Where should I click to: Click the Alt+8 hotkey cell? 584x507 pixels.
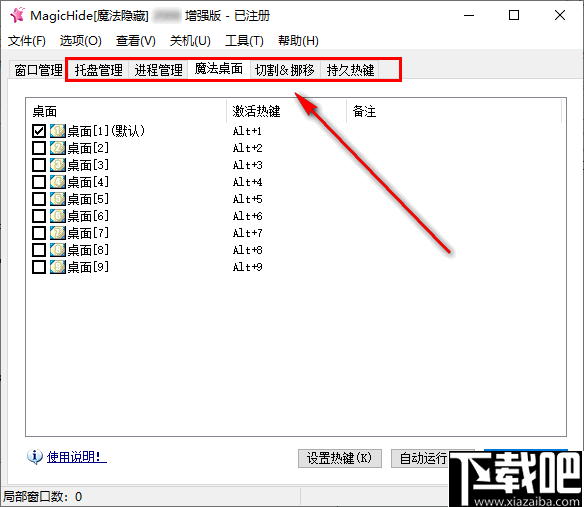pyautogui.click(x=247, y=250)
